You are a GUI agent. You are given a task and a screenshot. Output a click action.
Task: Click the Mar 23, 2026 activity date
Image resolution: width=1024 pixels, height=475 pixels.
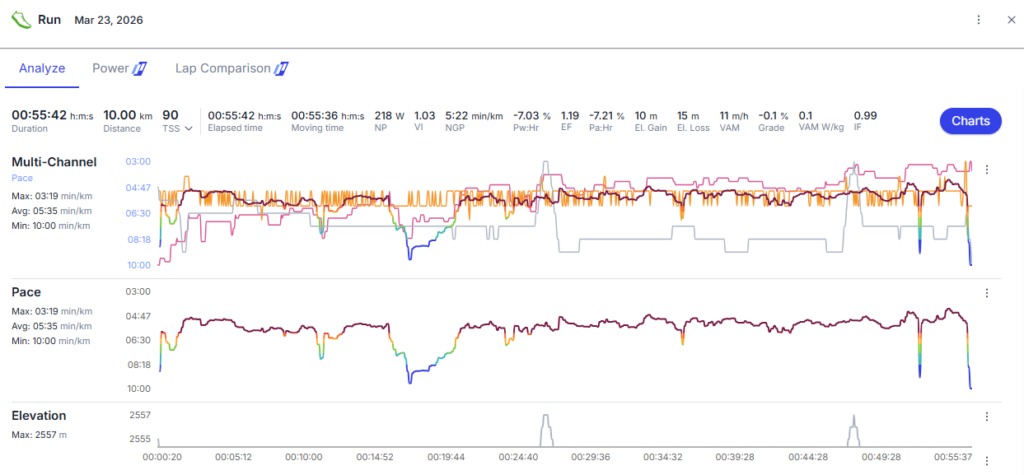pos(109,20)
